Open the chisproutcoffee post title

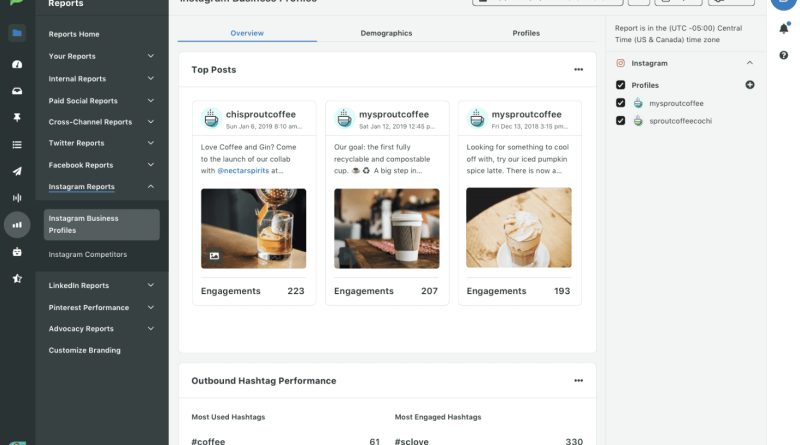coord(261,114)
